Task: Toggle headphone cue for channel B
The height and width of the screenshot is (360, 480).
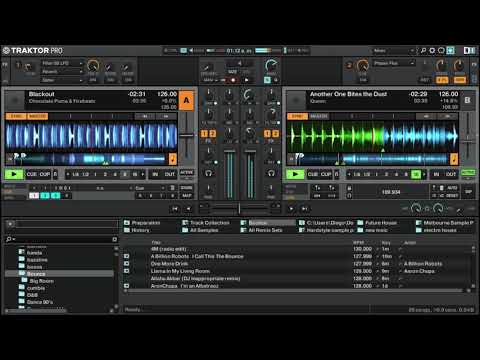Action: [x=271, y=173]
